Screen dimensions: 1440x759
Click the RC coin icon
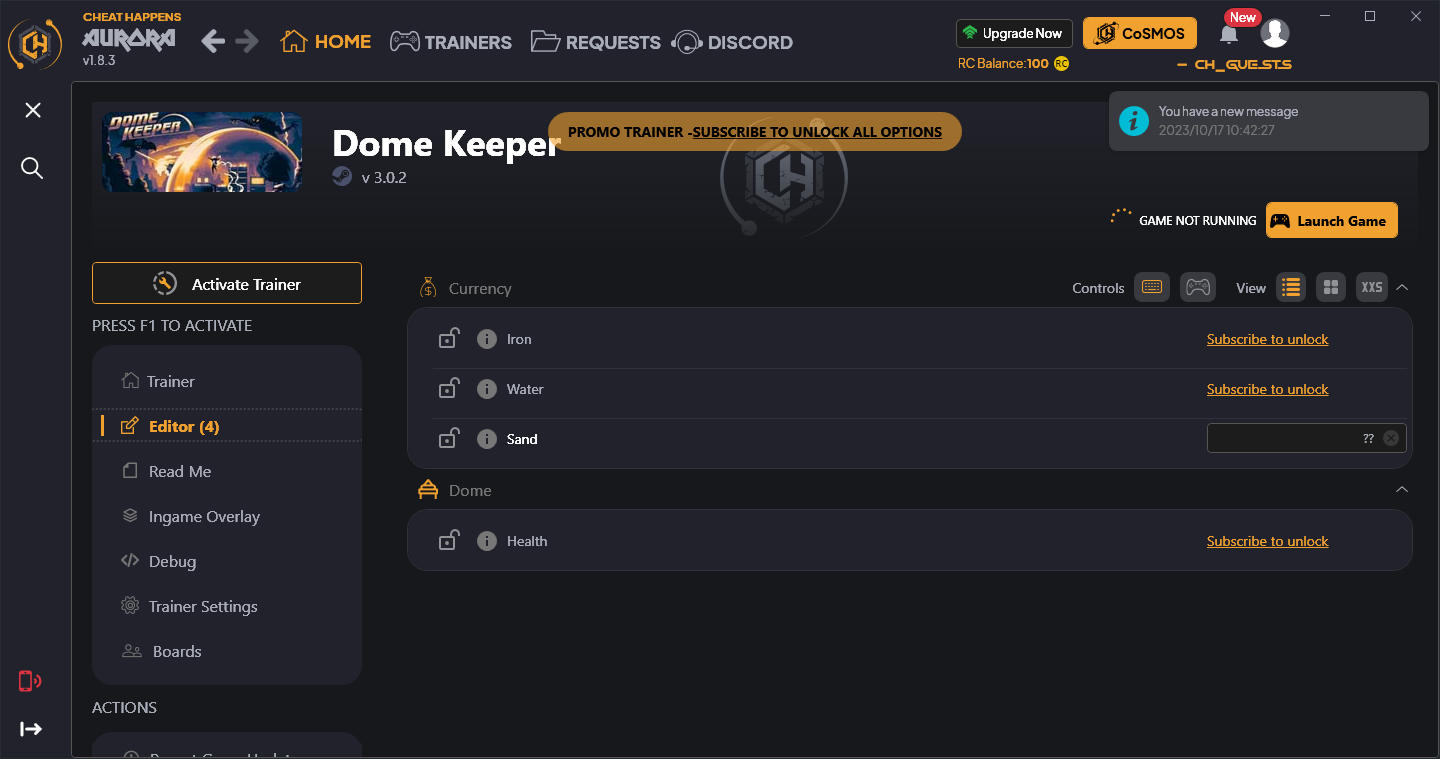click(1061, 63)
